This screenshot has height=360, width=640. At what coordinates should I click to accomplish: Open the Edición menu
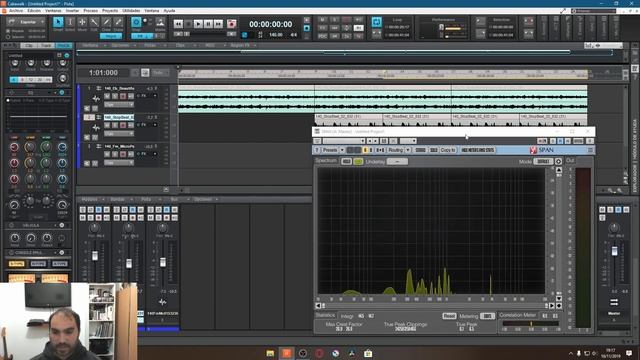click(34, 11)
